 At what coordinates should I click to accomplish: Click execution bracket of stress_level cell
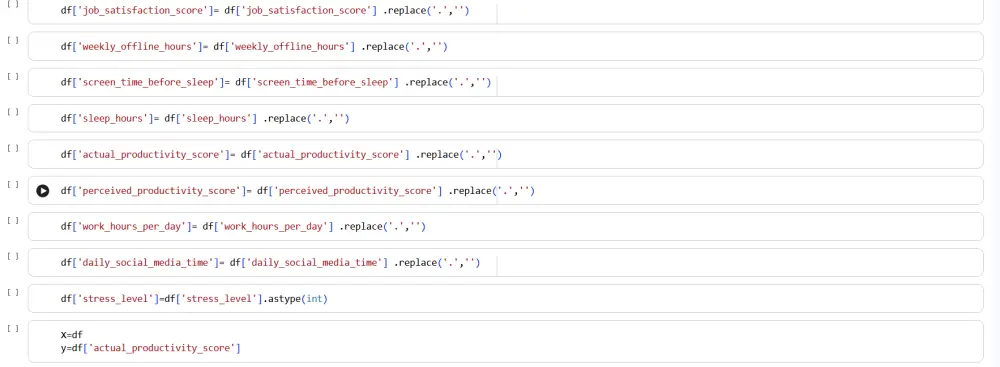pos(13,292)
